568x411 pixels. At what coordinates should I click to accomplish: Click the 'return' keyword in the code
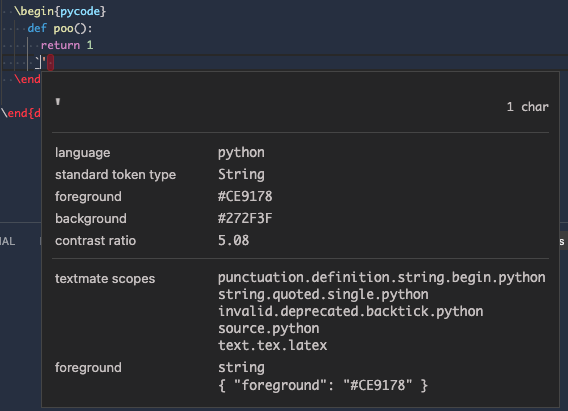point(60,45)
